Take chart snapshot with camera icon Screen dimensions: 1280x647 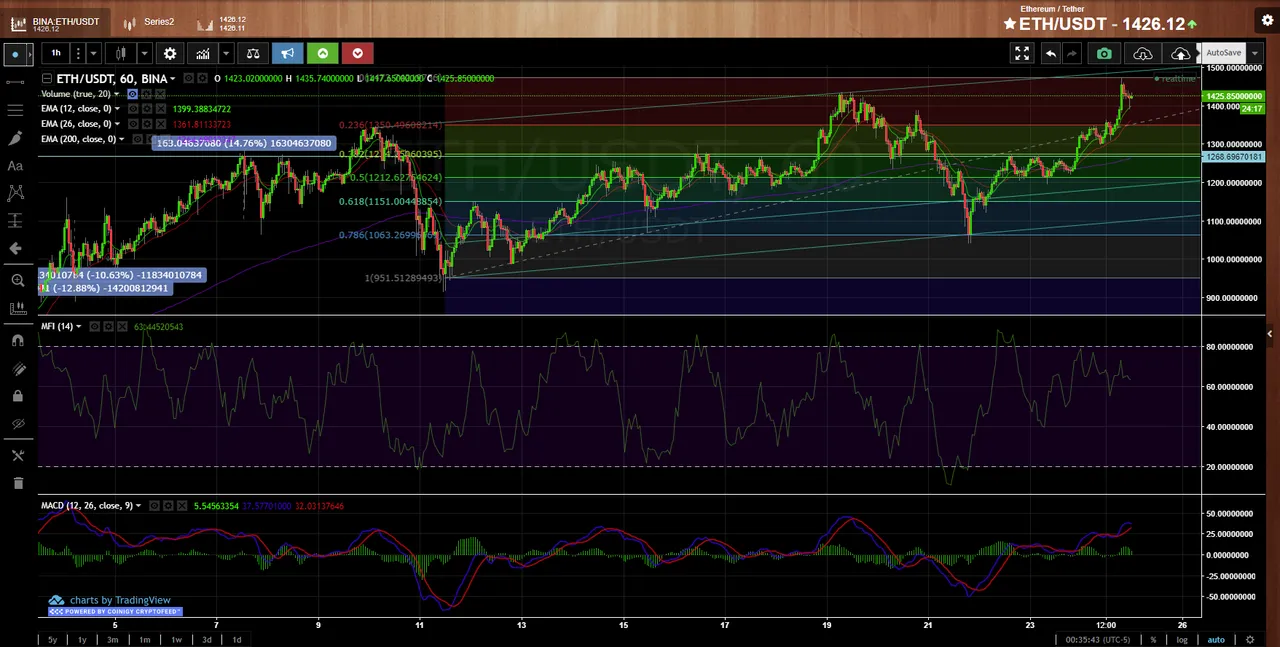[x=1104, y=53]
